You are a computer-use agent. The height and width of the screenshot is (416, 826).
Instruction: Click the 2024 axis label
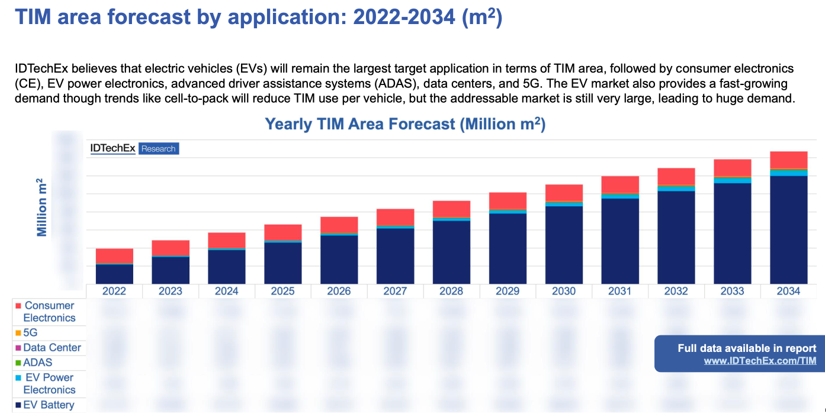227,291
